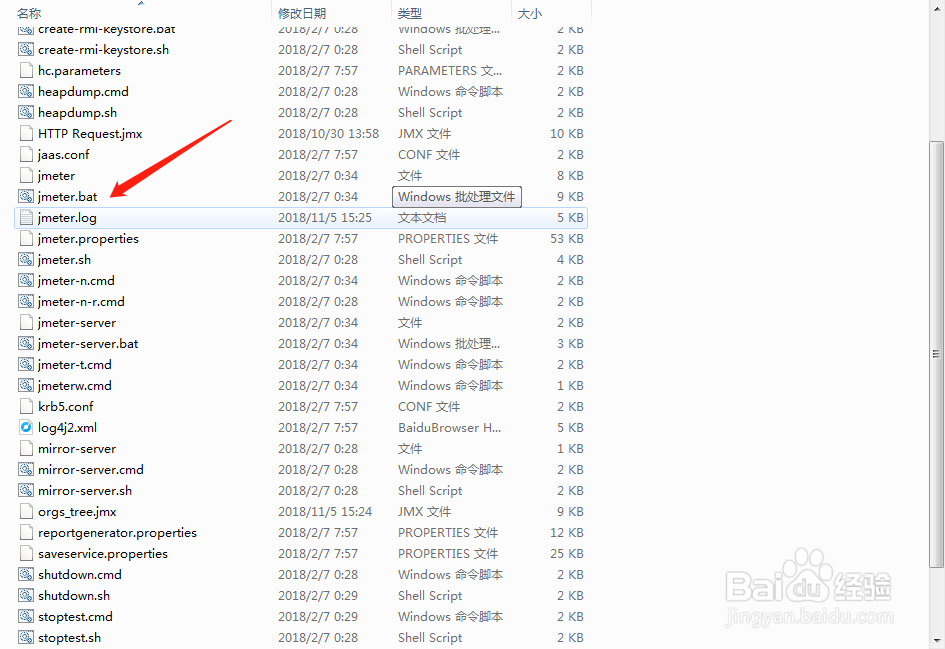Select the jaas.conf file name
Screen dimensions: 945x649
pos(63,155)
